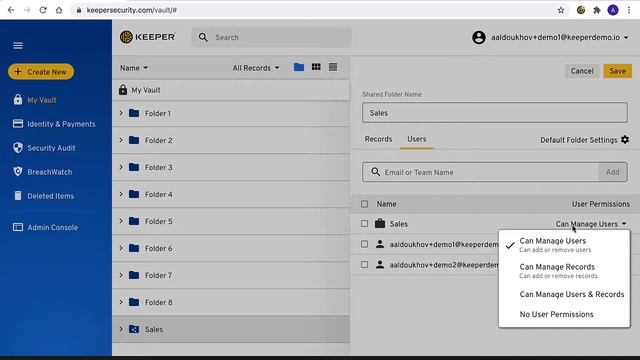640x360 pixels.
Task: Click the Admin Console icon
Action: point(18,227)
